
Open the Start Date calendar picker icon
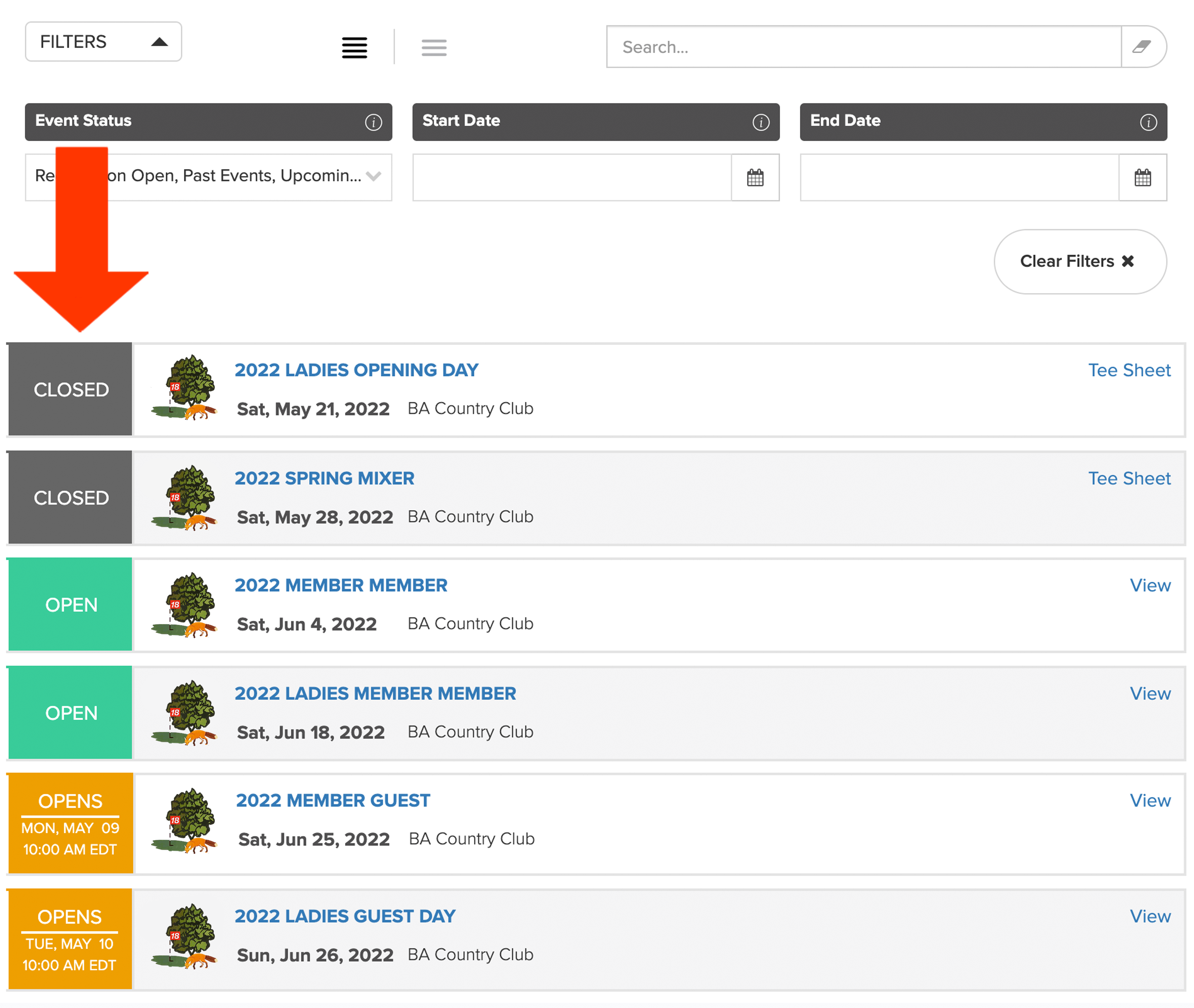pos(755,177)
